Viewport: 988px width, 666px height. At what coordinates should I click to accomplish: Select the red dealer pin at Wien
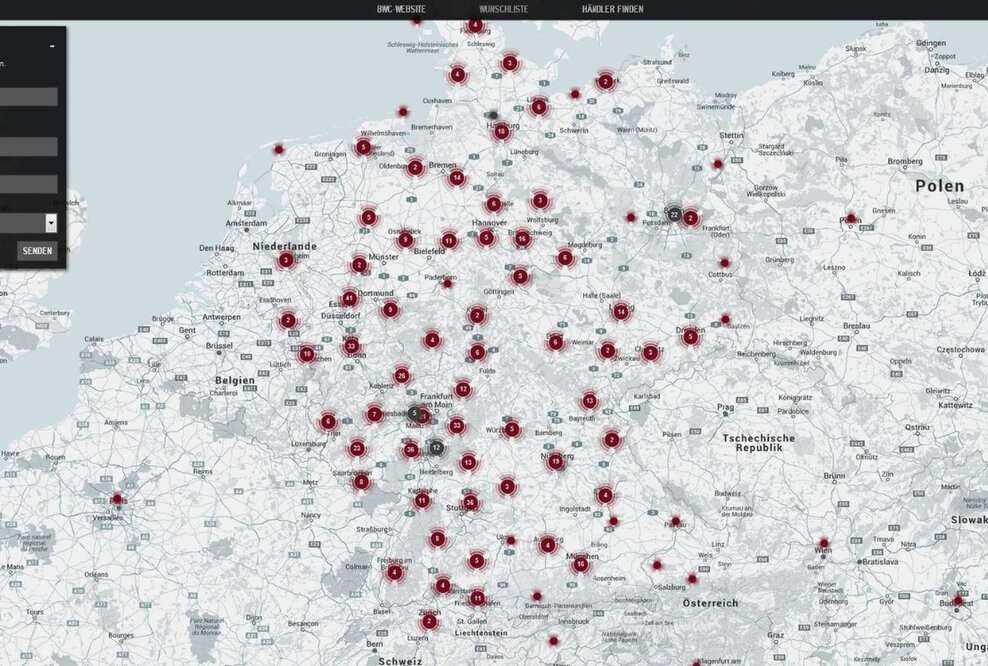click(823, 544)
